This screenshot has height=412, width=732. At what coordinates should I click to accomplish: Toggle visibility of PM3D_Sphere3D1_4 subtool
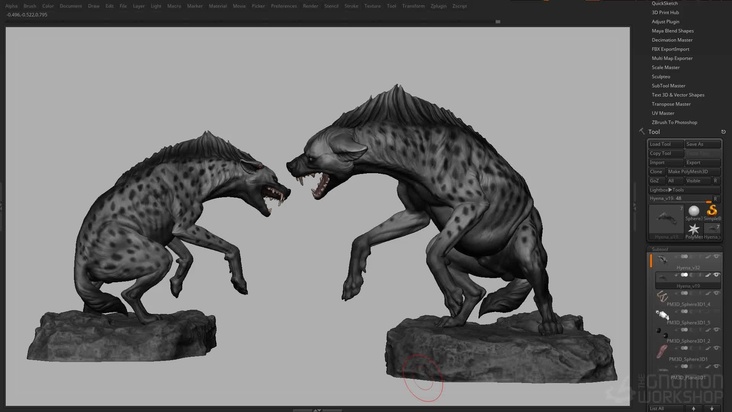(717, 293)
